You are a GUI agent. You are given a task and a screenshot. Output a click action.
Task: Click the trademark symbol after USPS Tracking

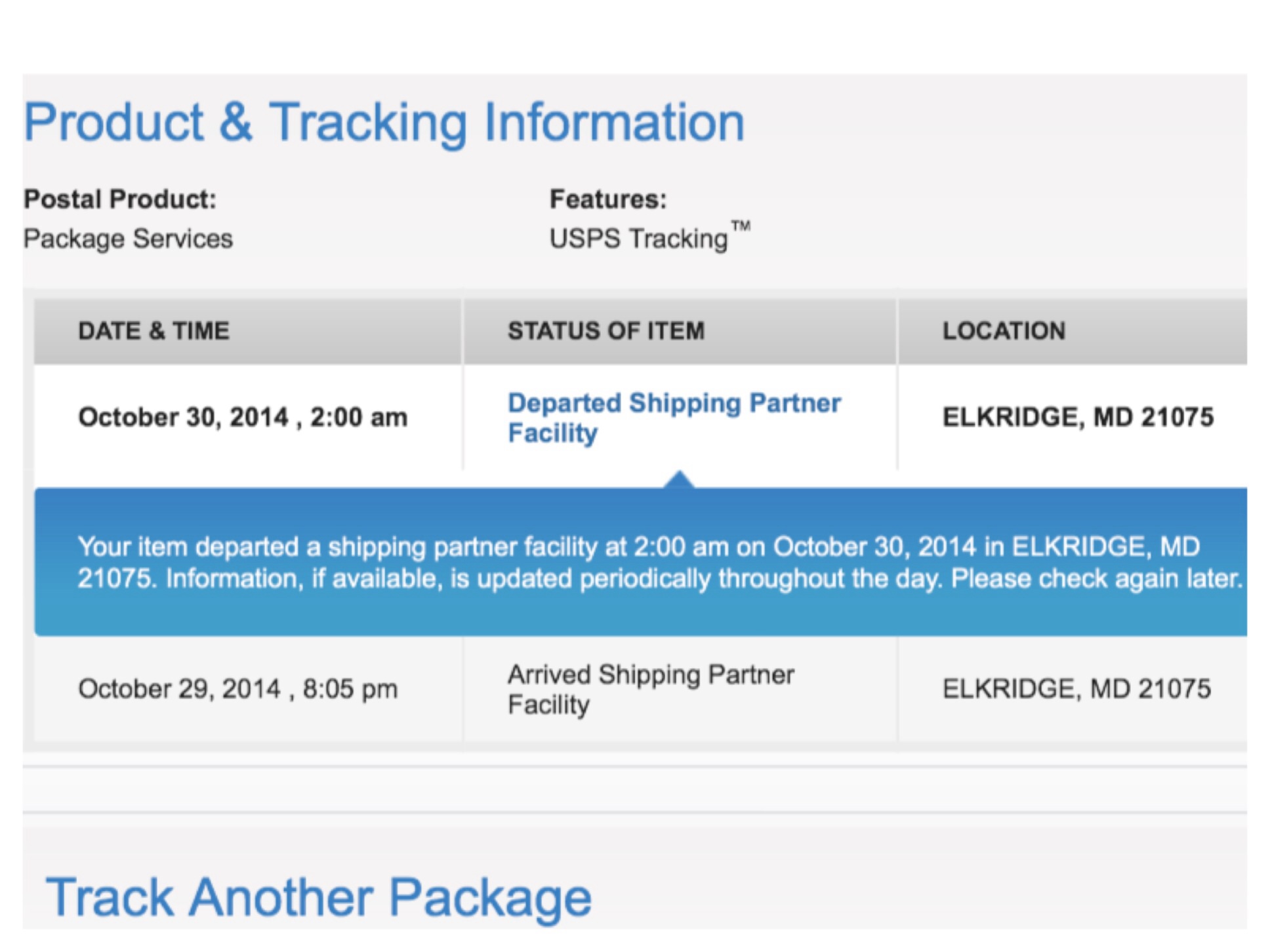coord(741,227)
